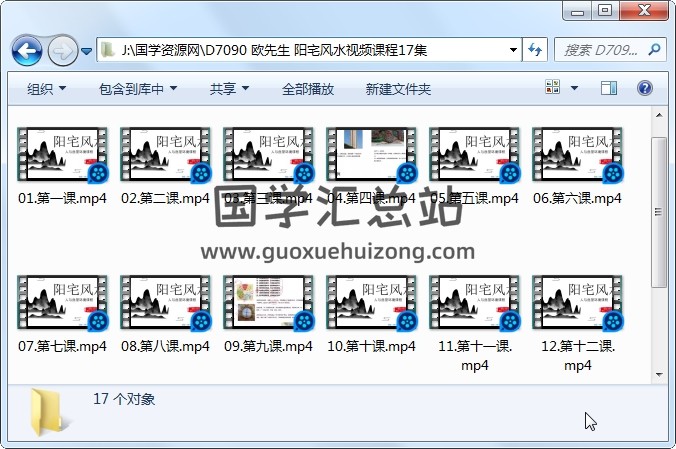Image resolution: width=676 pixels, height=449 pixels.
Task: Close the Explorer window
Action: 644,11
